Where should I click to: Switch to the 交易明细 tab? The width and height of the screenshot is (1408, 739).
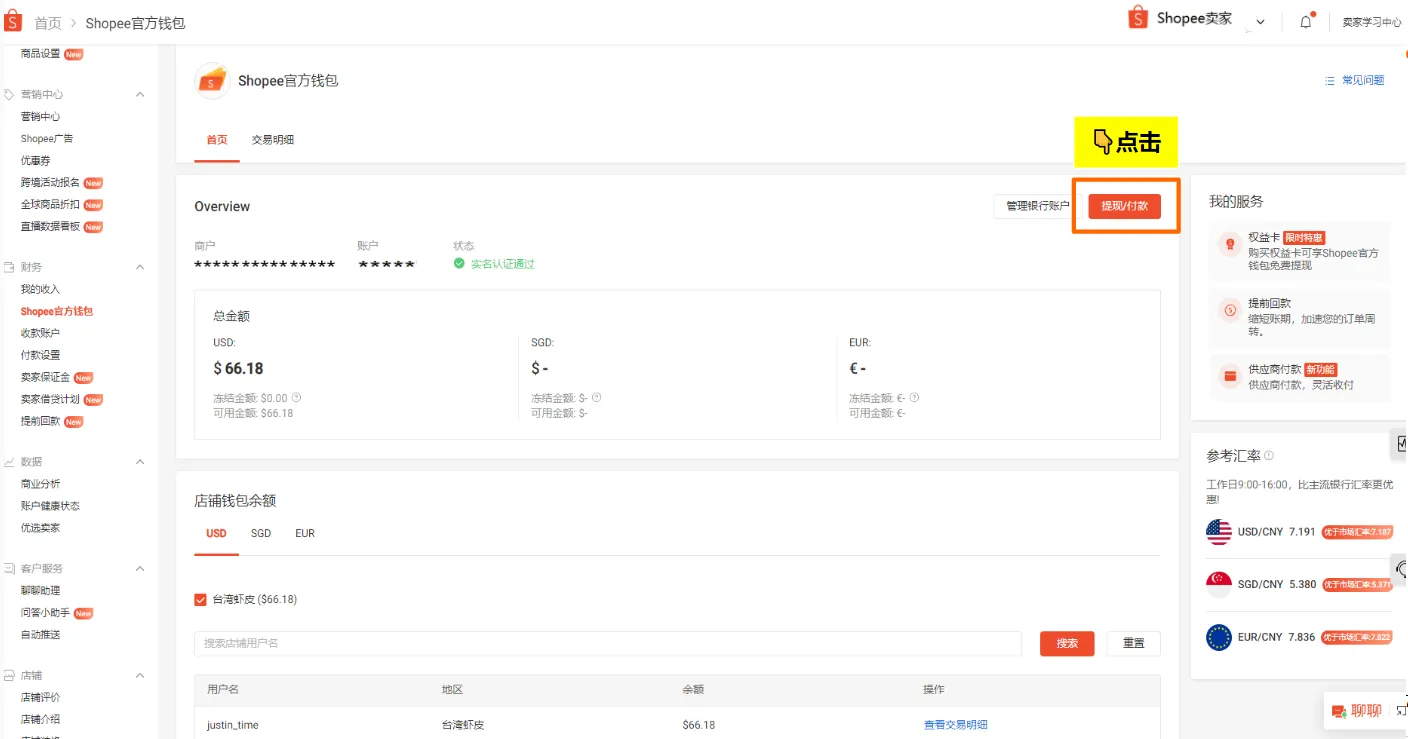click(273, 139)
